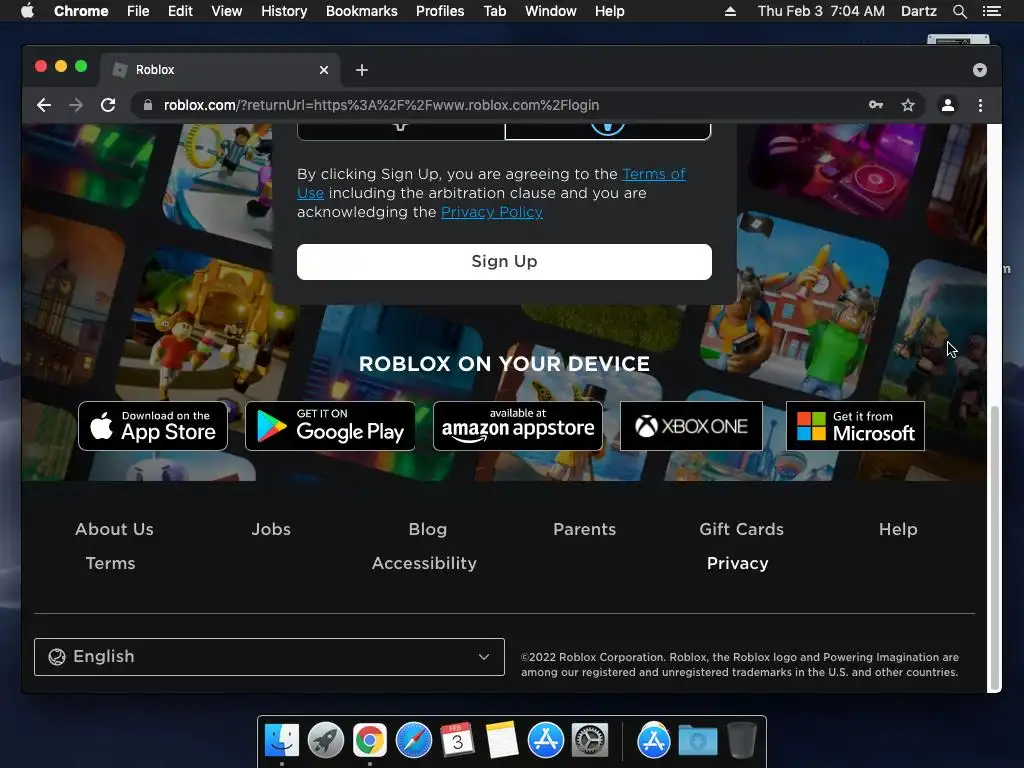
Task: Open the Downloads folder in Dock
Action: tap(697, 741)
